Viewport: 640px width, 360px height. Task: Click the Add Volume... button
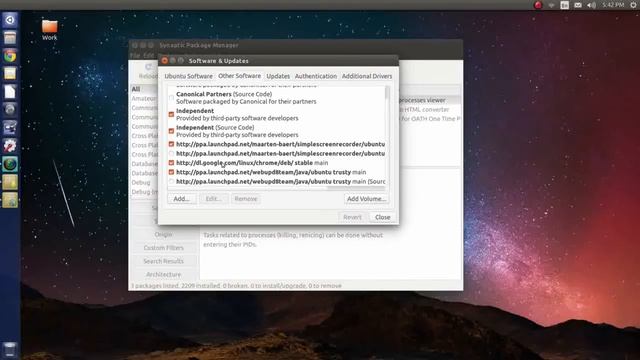(366, 199)
